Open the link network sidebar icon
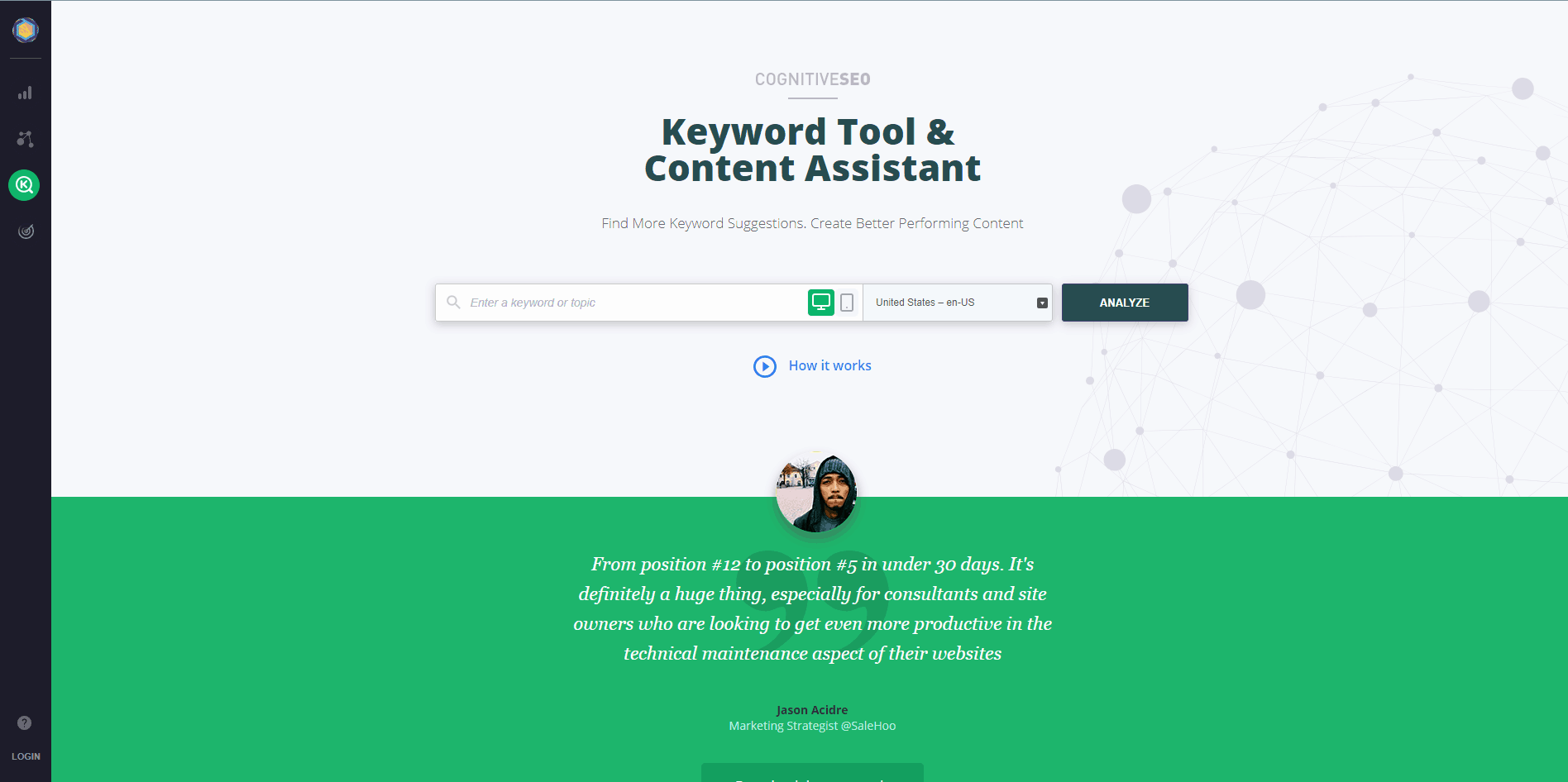The image size is (1568, 782). [x=26, y=139]
